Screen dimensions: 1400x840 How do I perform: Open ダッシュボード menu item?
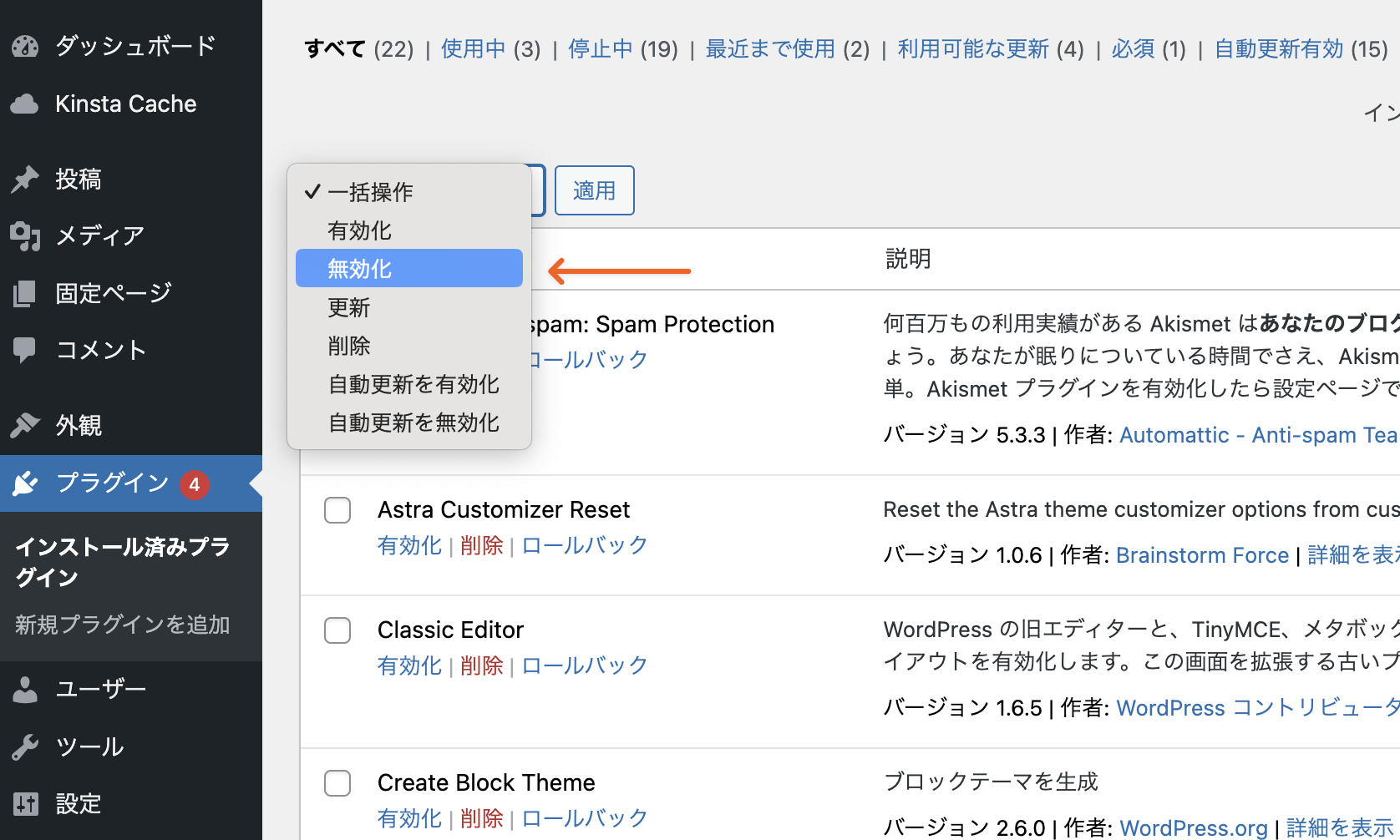[x=131, y=46]
